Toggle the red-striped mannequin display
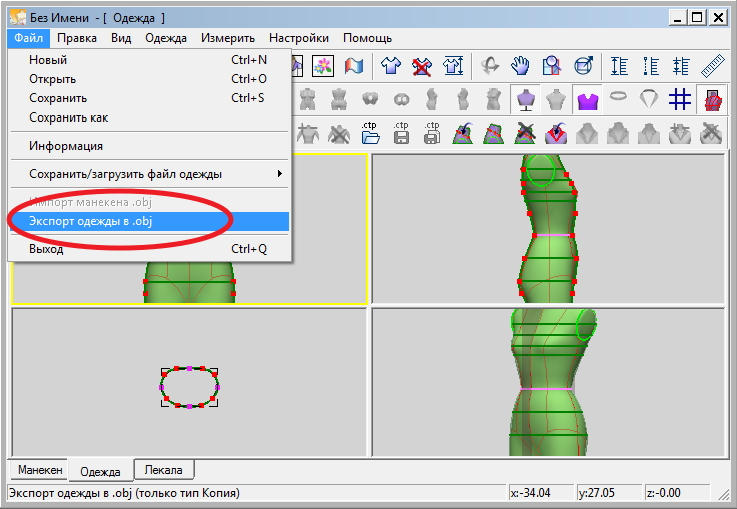This screenshot has height=509, width=737. pyautogui.click(x=712, y=100)
